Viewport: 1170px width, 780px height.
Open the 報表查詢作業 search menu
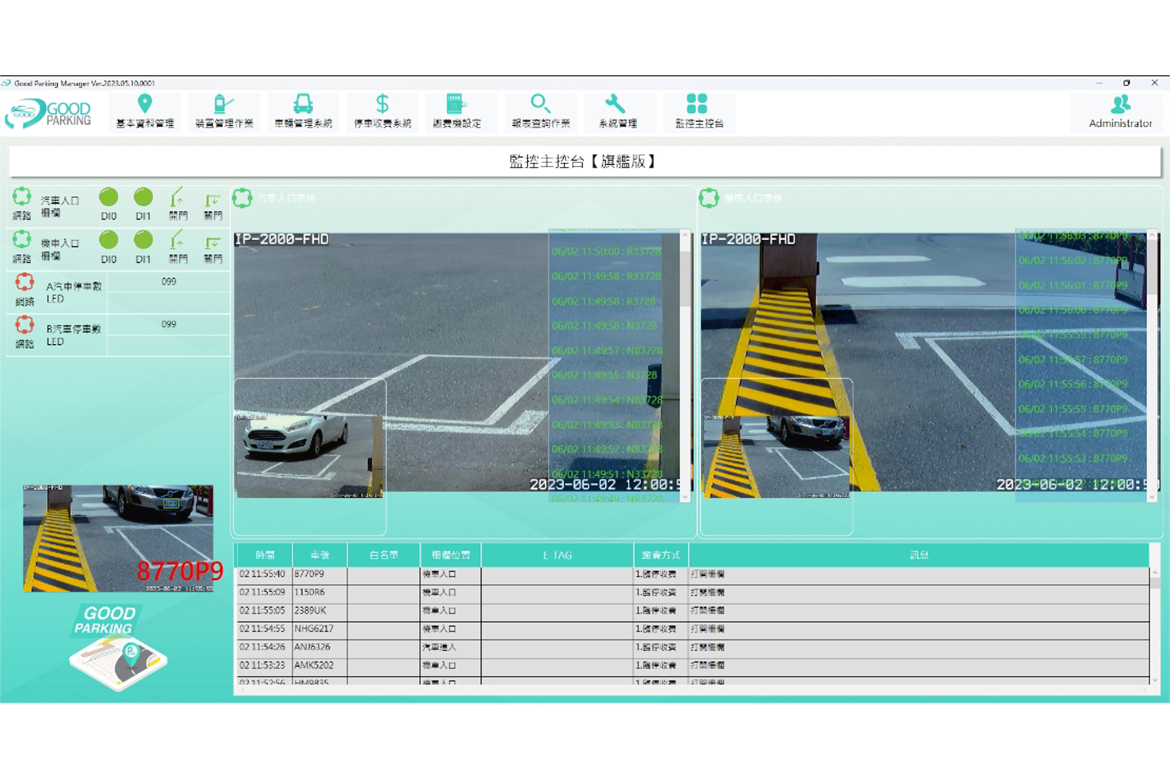pyautogui.click(x=540, y=111)
